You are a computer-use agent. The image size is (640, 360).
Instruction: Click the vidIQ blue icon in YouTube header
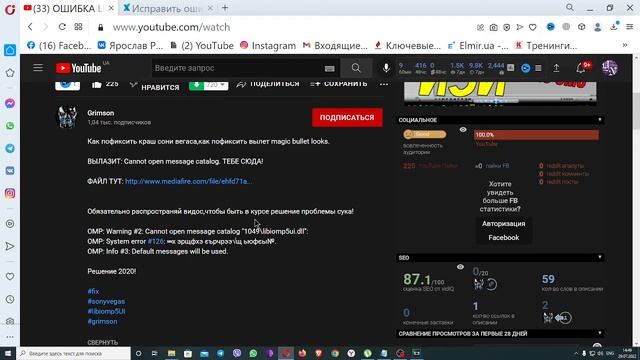[x=526, y=68]
